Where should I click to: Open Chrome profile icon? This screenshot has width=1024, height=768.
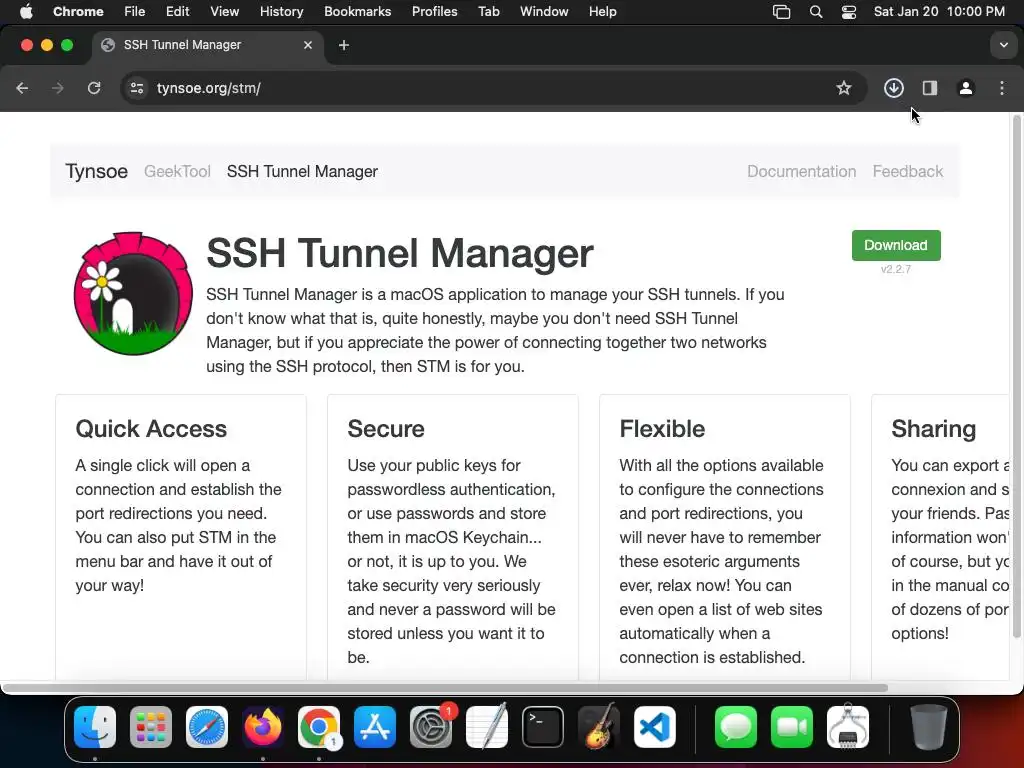tap(966, 88)
